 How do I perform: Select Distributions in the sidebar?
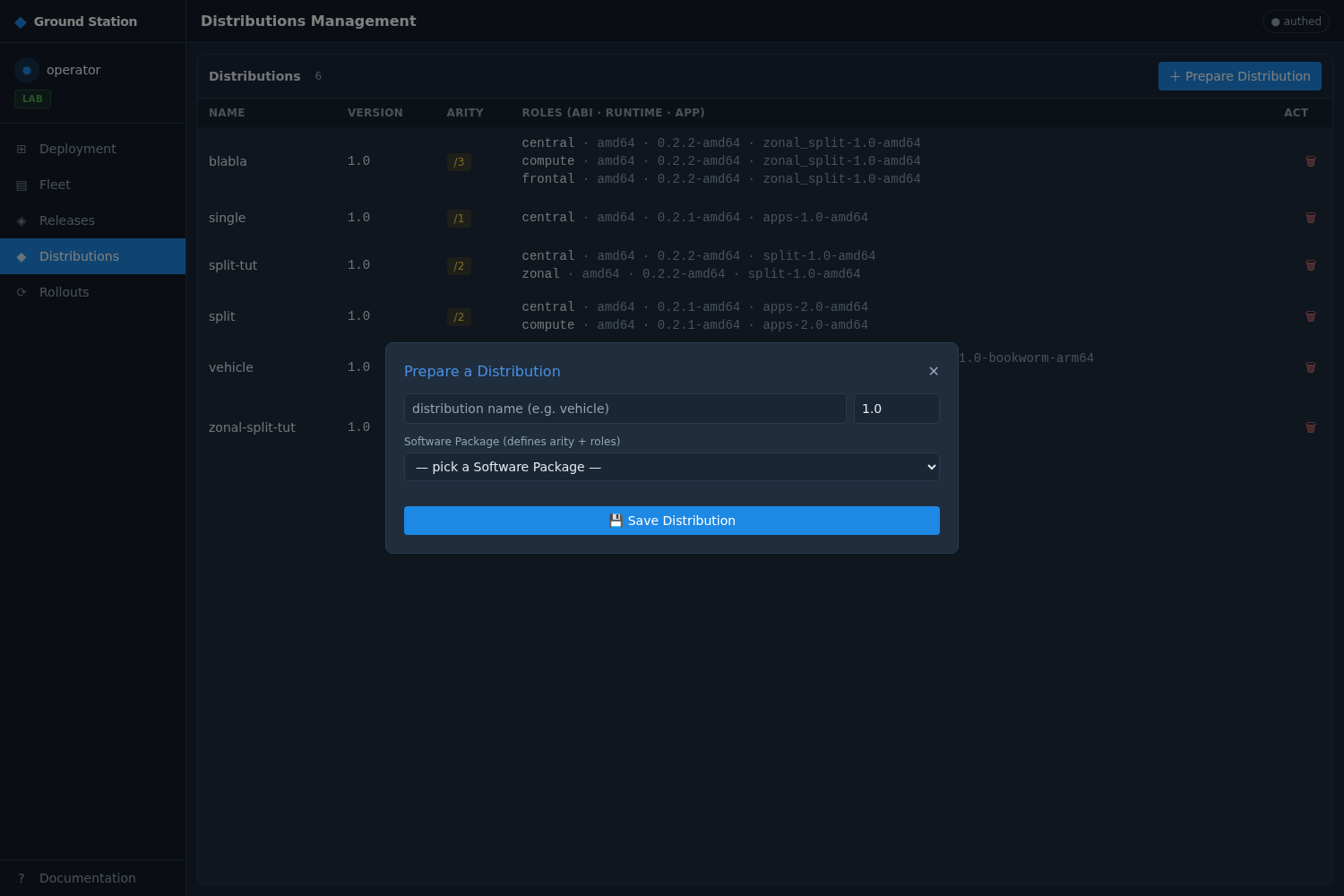coord(92,256)
